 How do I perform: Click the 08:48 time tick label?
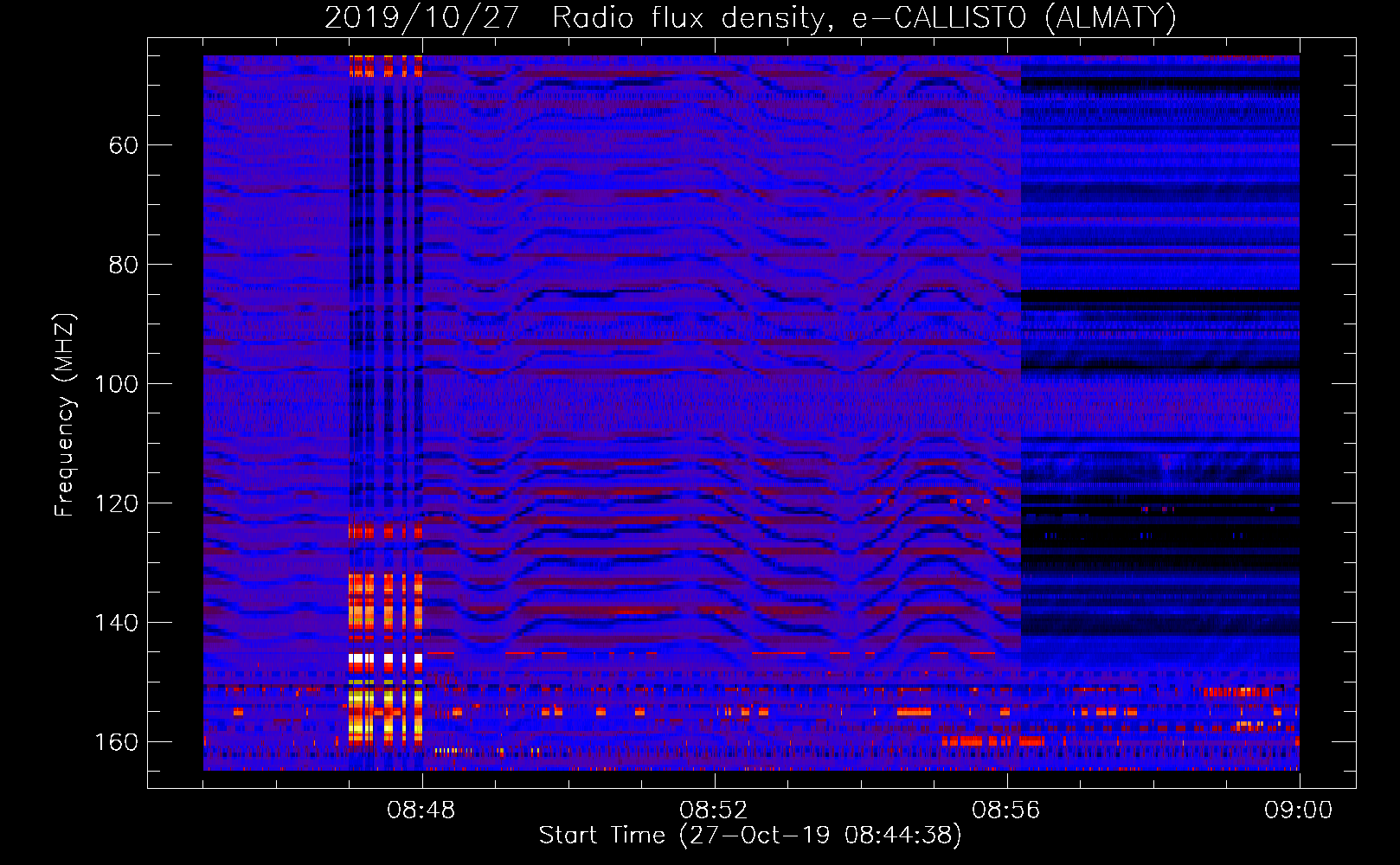[x=421, y=811]
